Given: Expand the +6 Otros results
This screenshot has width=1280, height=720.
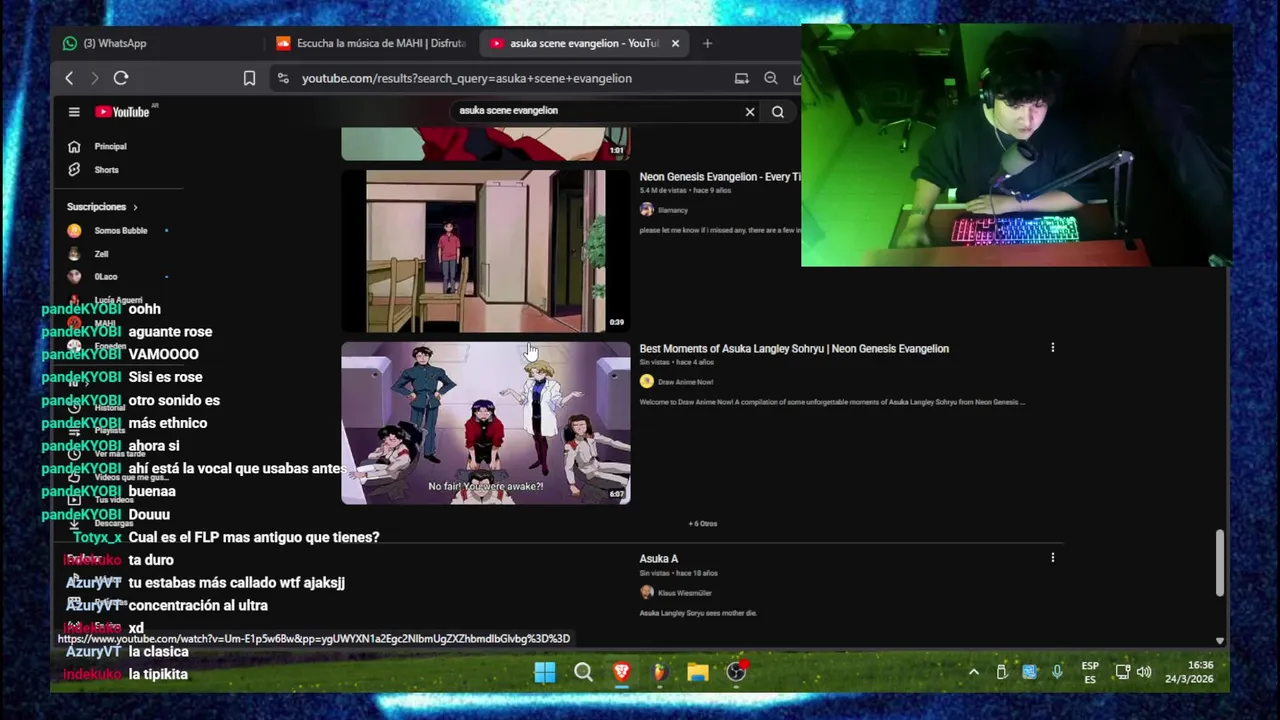Looking at the screenshot, I should (702, 524).
